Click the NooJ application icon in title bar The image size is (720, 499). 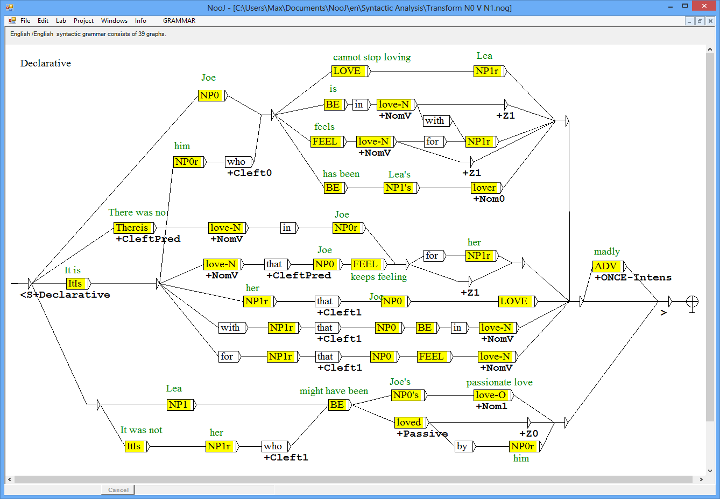pyautogui.click(x=7, y=7)
